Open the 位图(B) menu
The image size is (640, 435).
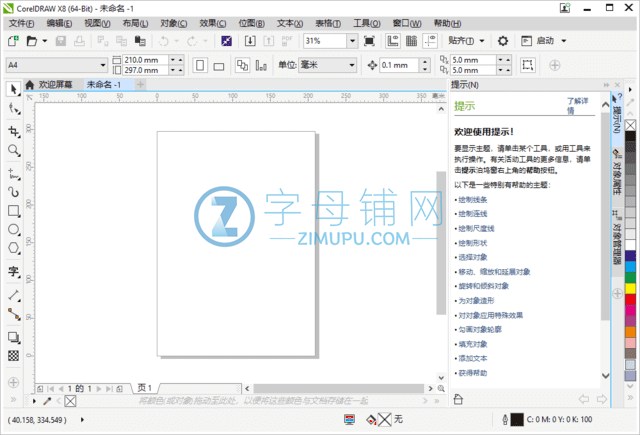251,24
